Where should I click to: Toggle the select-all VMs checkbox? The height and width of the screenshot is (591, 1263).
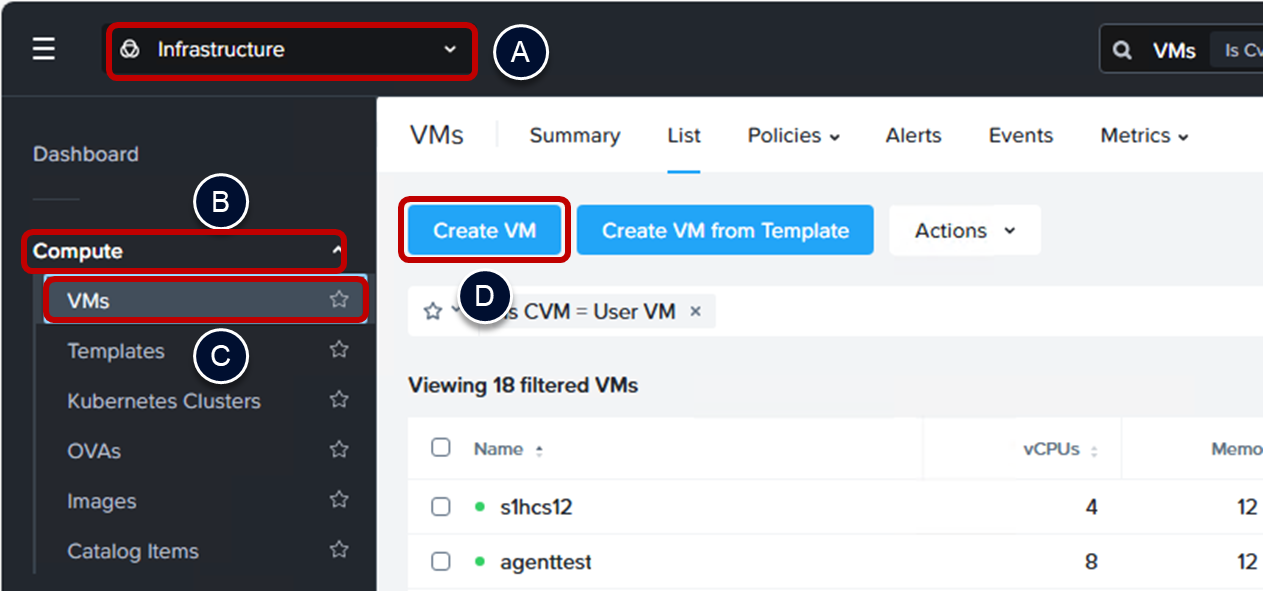click(441, 447)
